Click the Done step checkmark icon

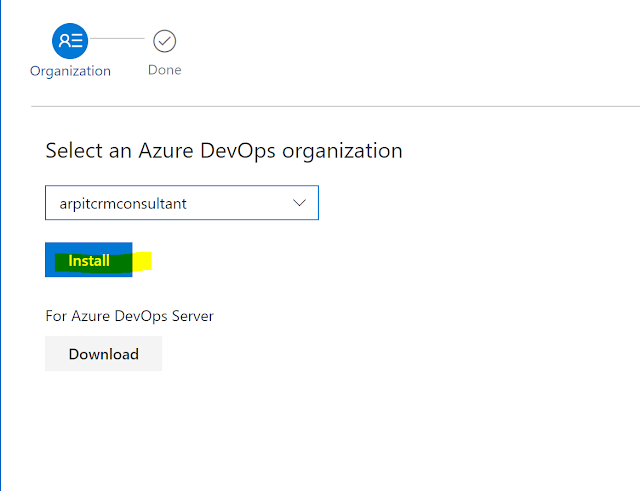164,41
